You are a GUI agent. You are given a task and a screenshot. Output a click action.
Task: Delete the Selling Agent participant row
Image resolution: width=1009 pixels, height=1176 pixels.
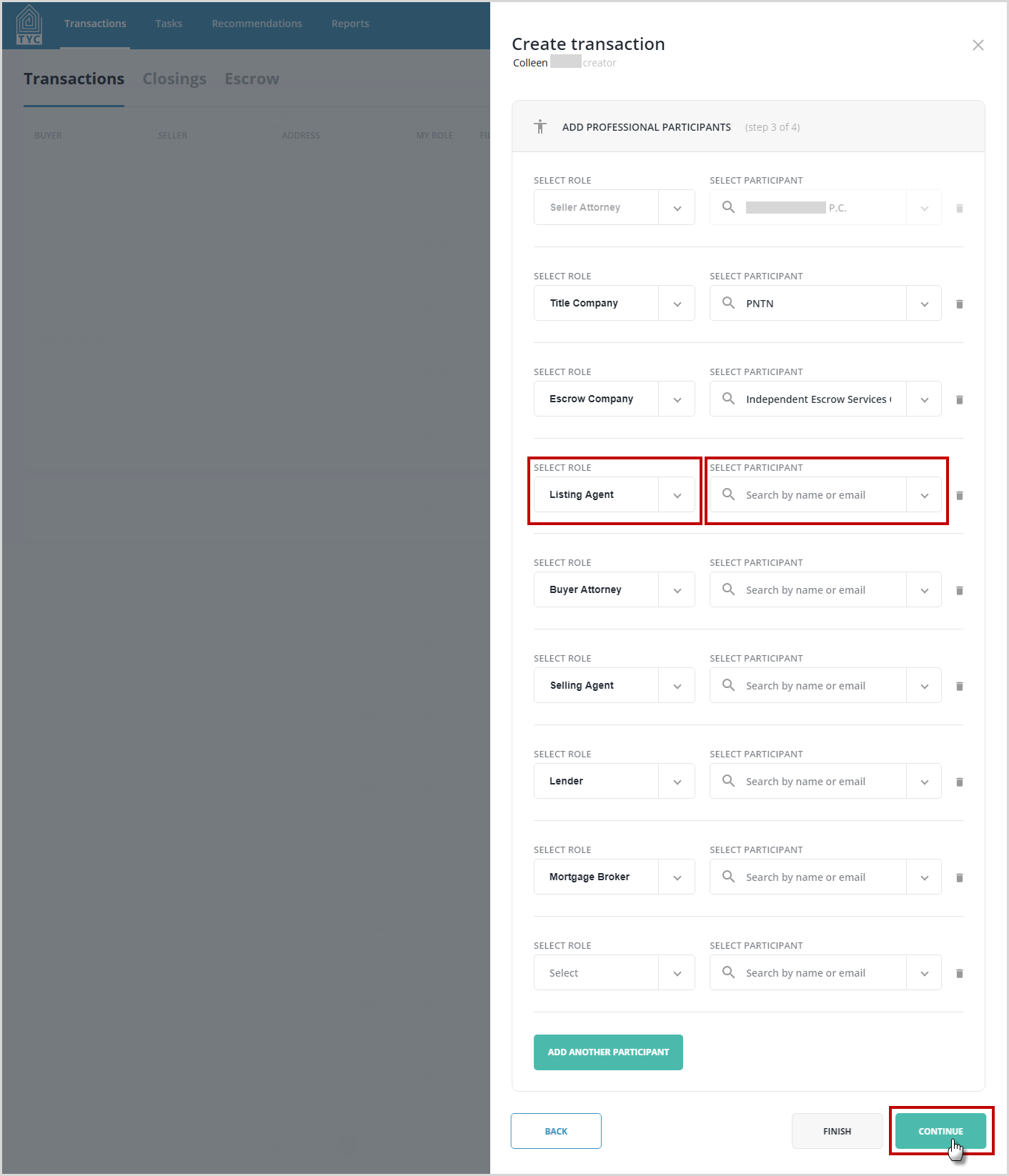[960, 686]
